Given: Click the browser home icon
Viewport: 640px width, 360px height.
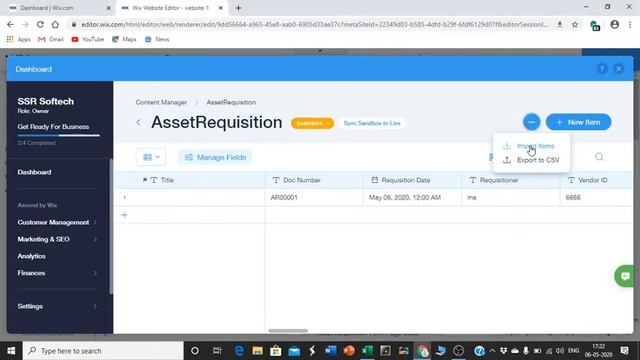Looking at the screenshot, I should (55, 24).
